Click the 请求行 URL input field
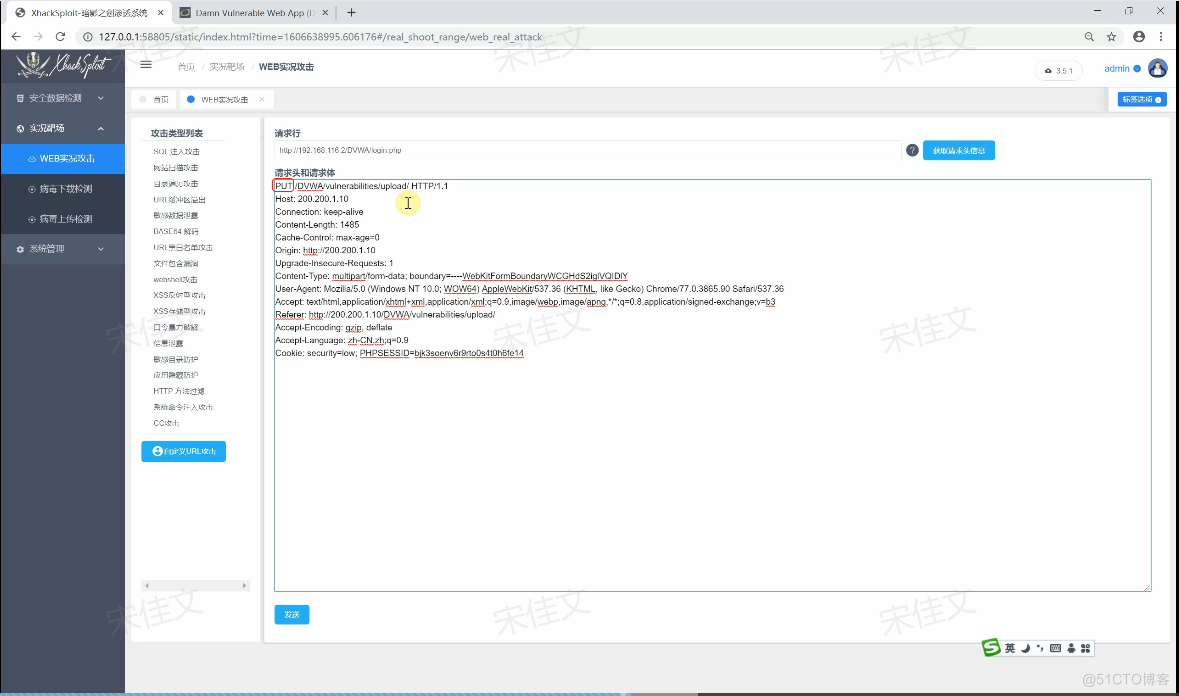1179x696 pixels. click(x=587, y=150)
